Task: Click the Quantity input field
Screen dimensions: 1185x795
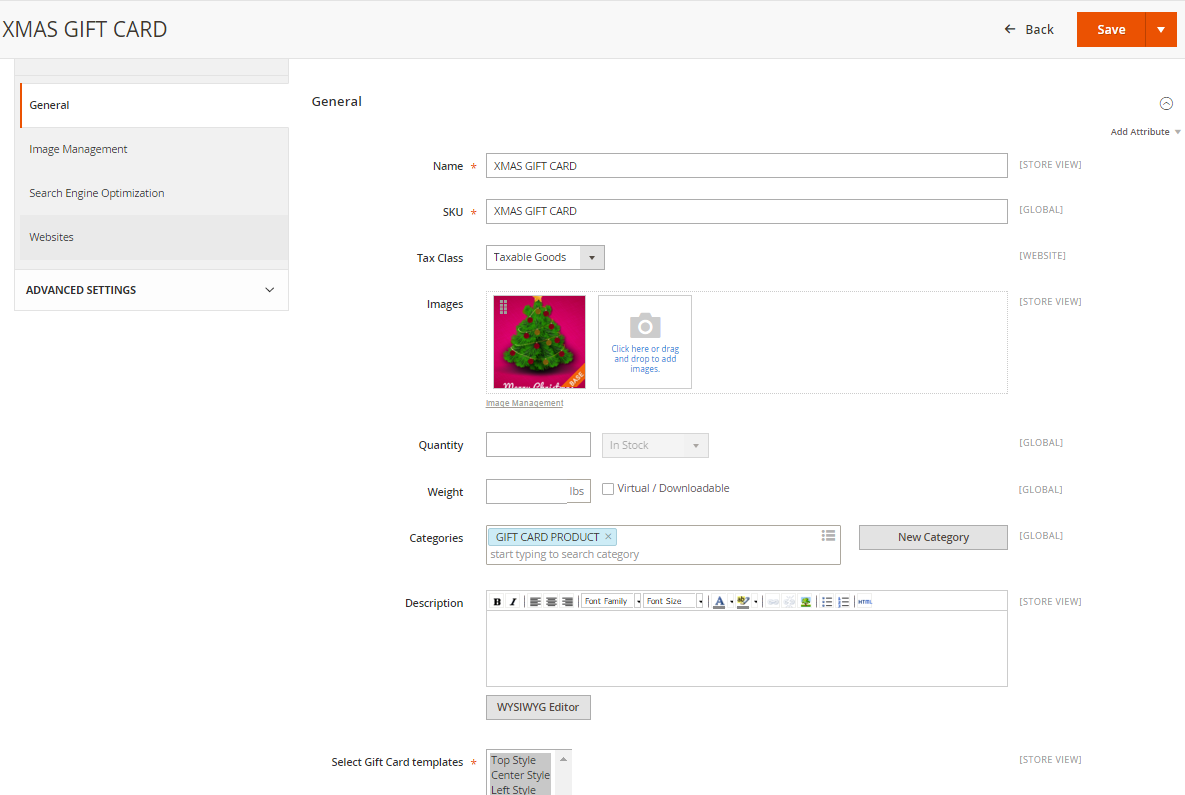Action: 538,444
